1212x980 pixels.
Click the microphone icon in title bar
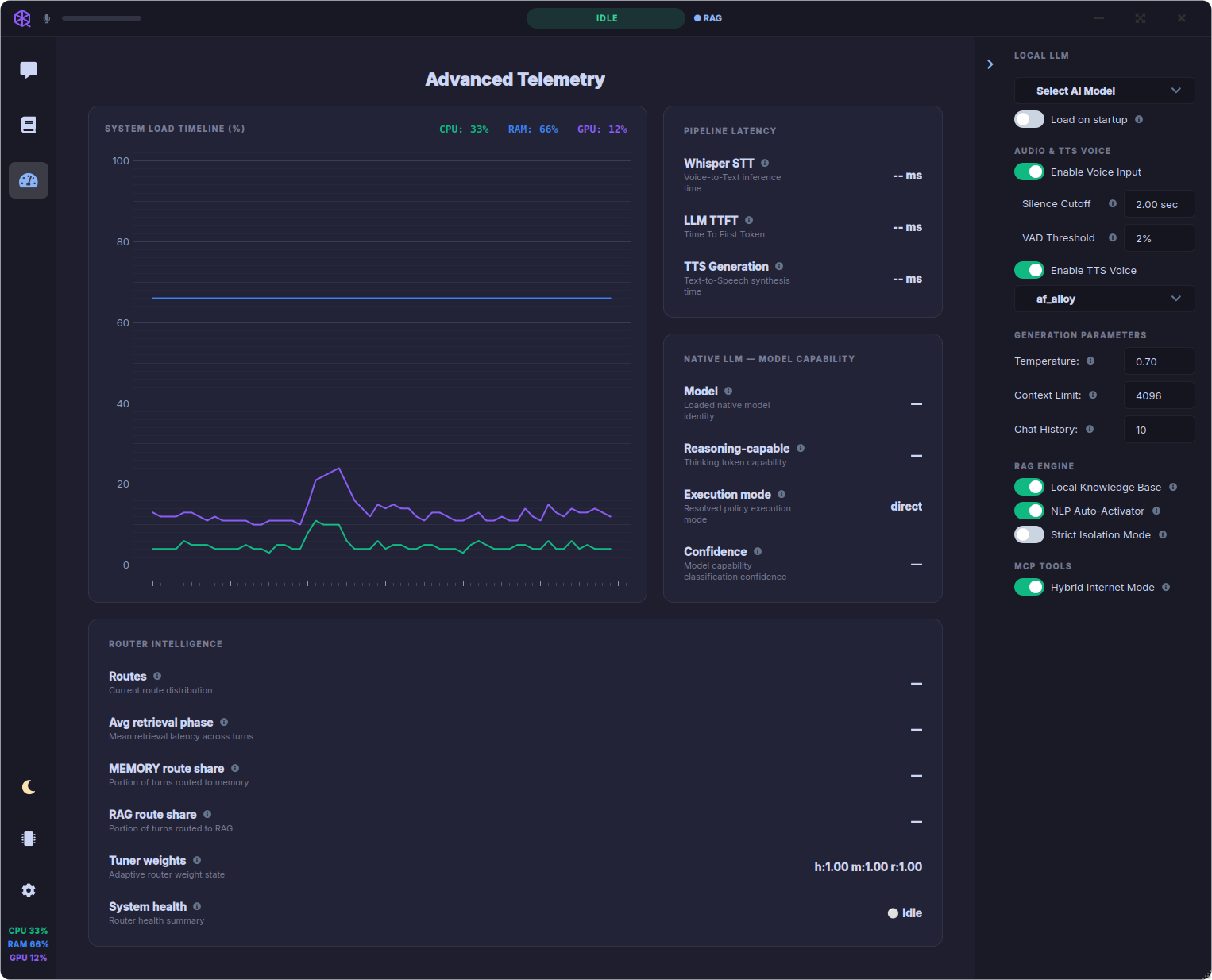[47, 18]
